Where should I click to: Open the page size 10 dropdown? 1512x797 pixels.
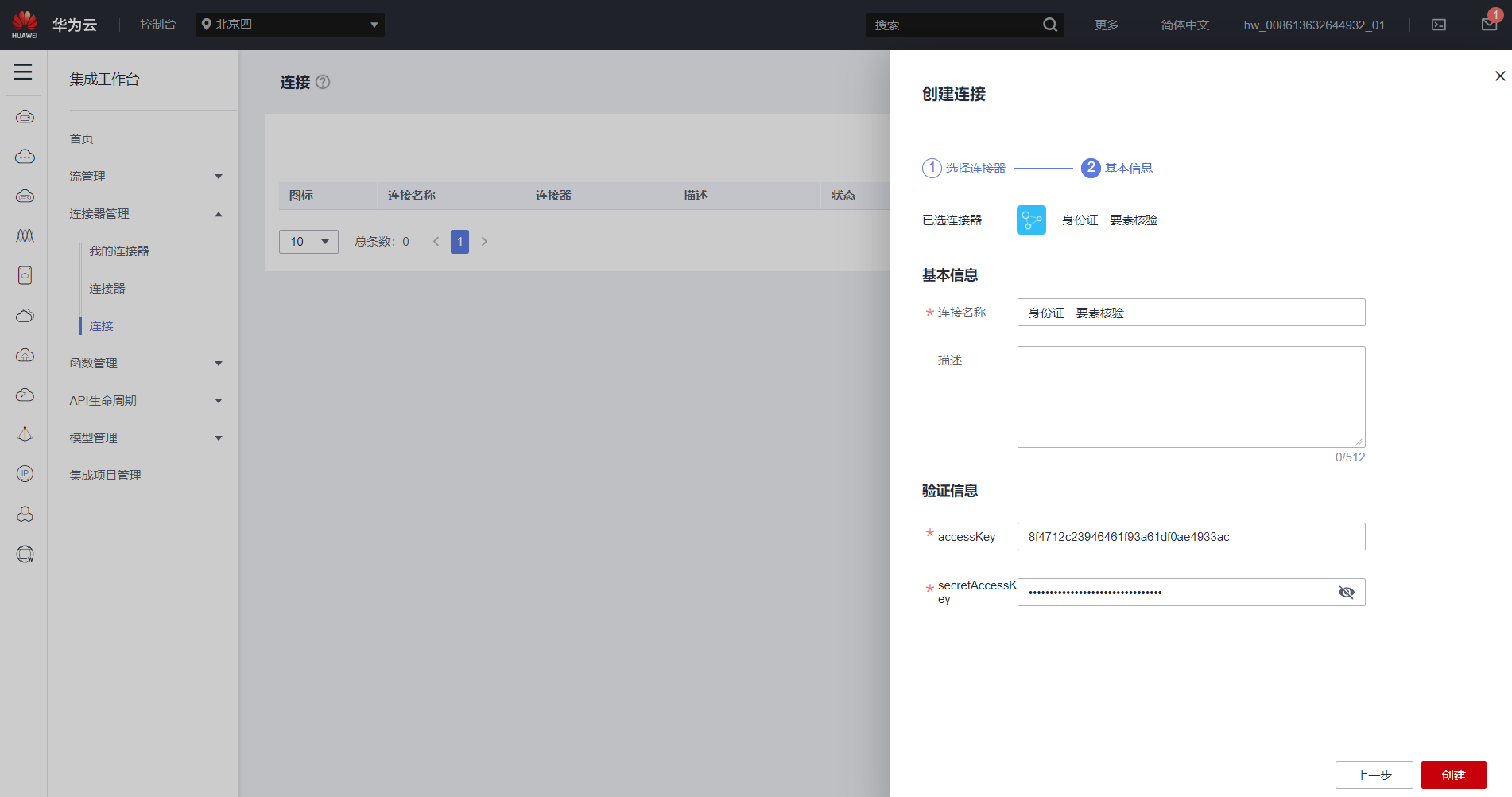308,242
